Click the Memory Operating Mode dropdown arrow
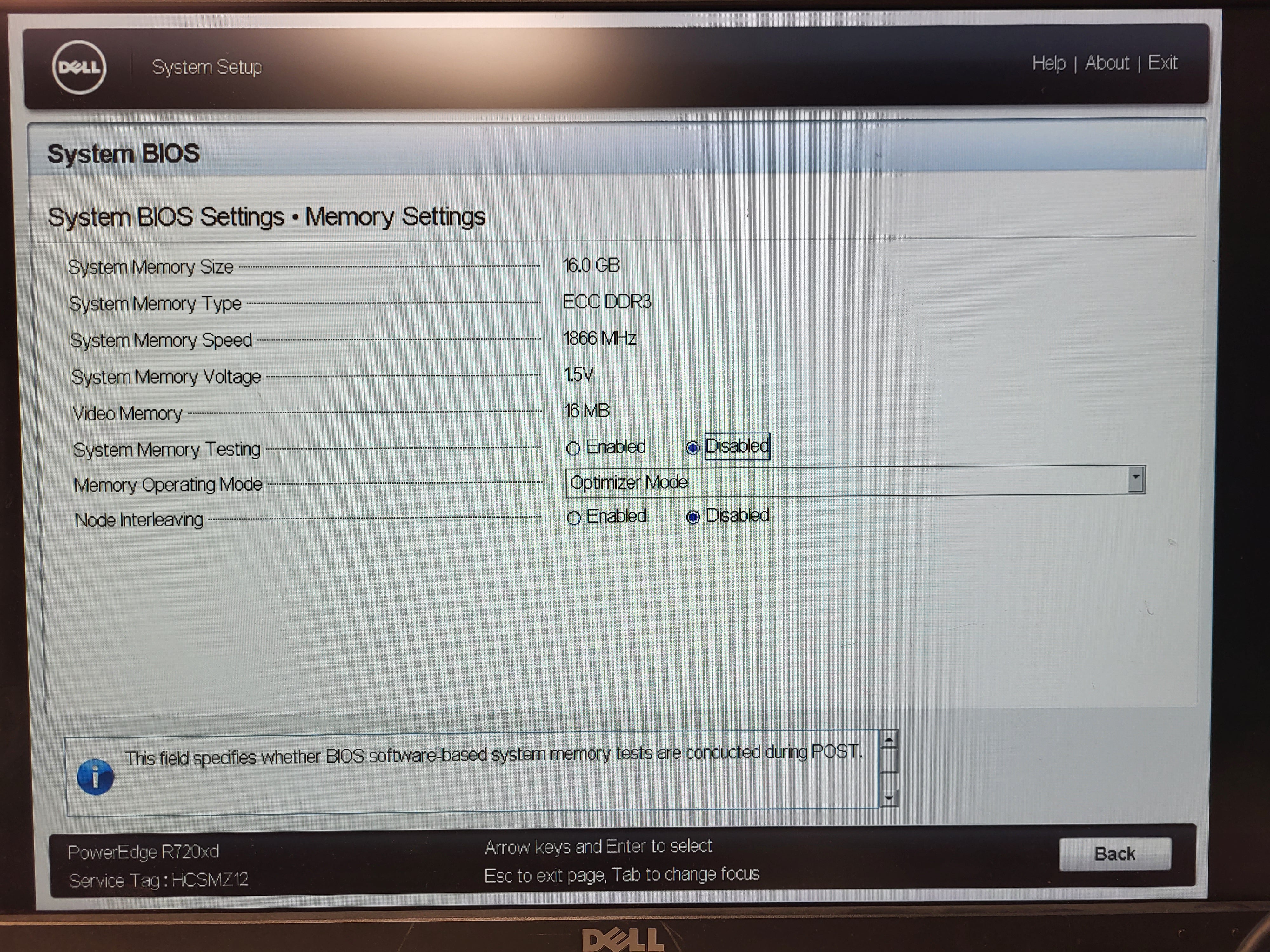Screen dimensions: 1270x952 tap(1136, 480)
